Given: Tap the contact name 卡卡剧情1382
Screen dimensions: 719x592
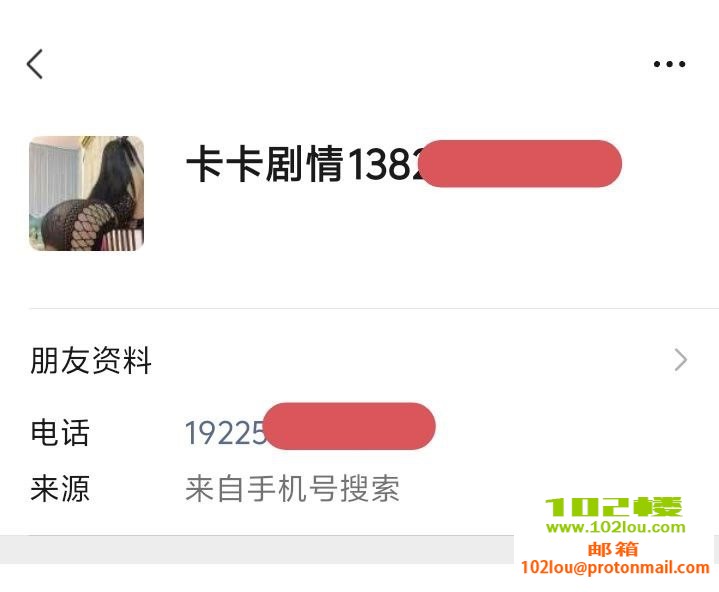Looking at the screenshot, I should 304,163.
